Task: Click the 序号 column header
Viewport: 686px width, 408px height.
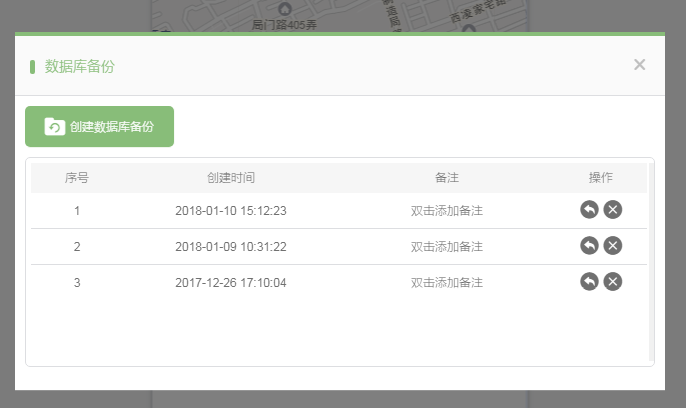Action: pyautogui.click(x=77, y=177)
